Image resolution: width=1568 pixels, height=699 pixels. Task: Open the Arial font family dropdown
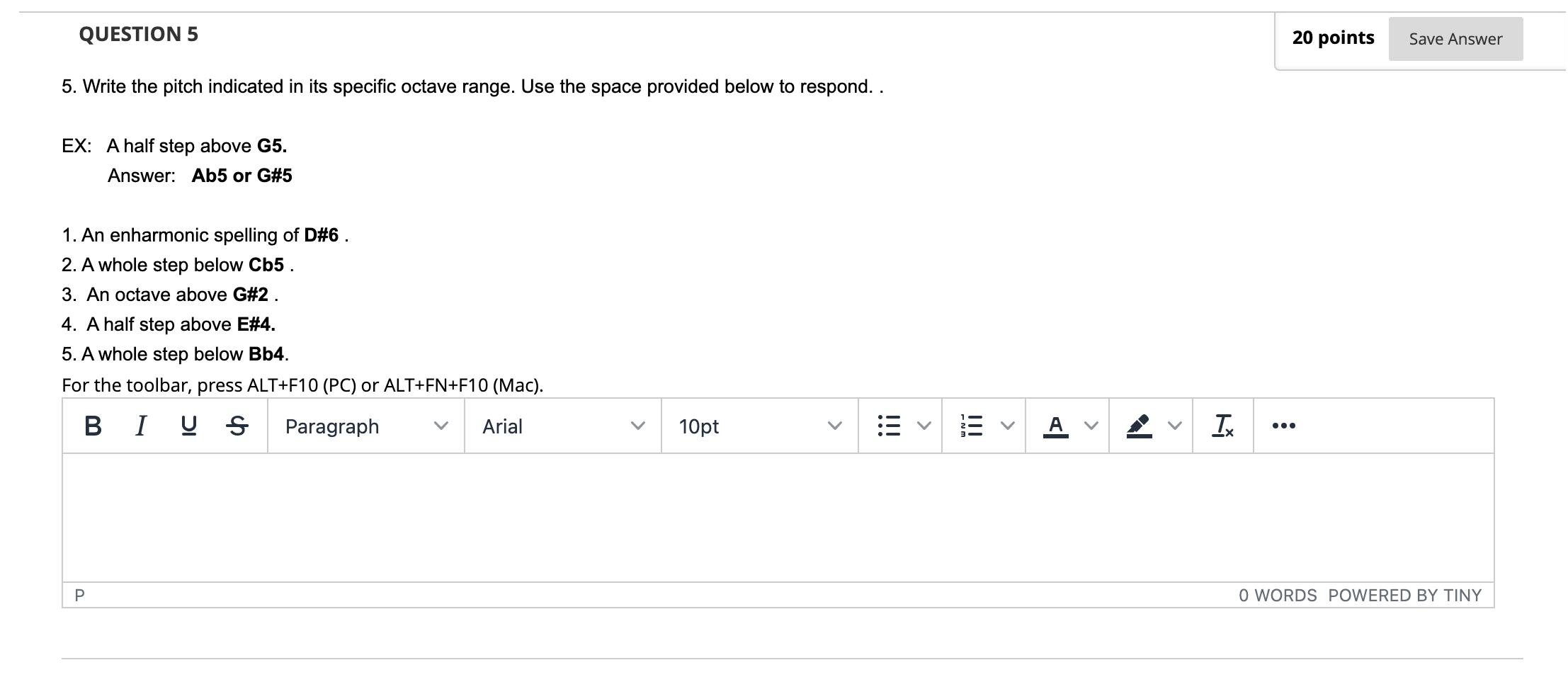click(563, 426)
